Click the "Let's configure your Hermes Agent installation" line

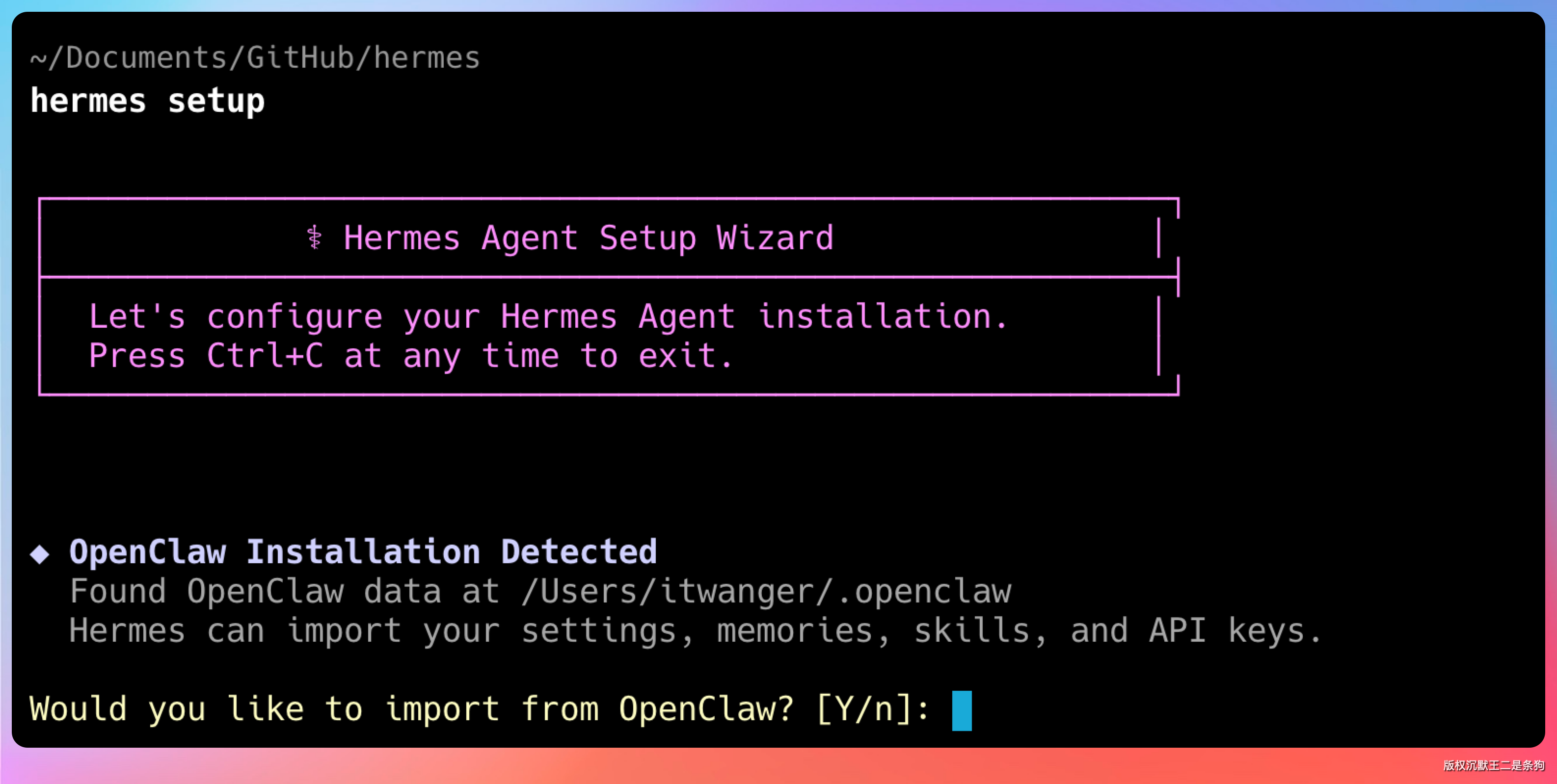click(548, 316)
